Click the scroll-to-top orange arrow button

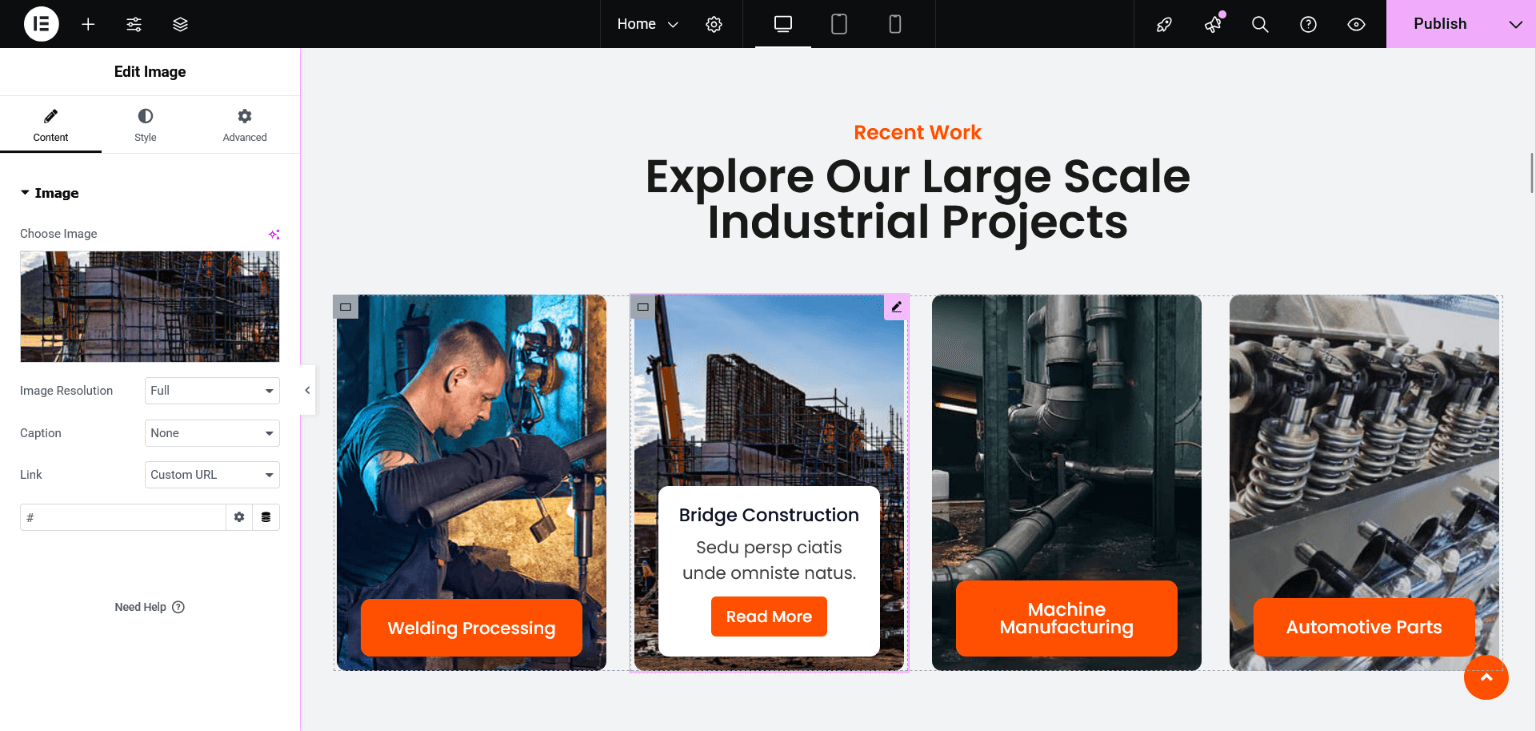[x=1486, y=677]
